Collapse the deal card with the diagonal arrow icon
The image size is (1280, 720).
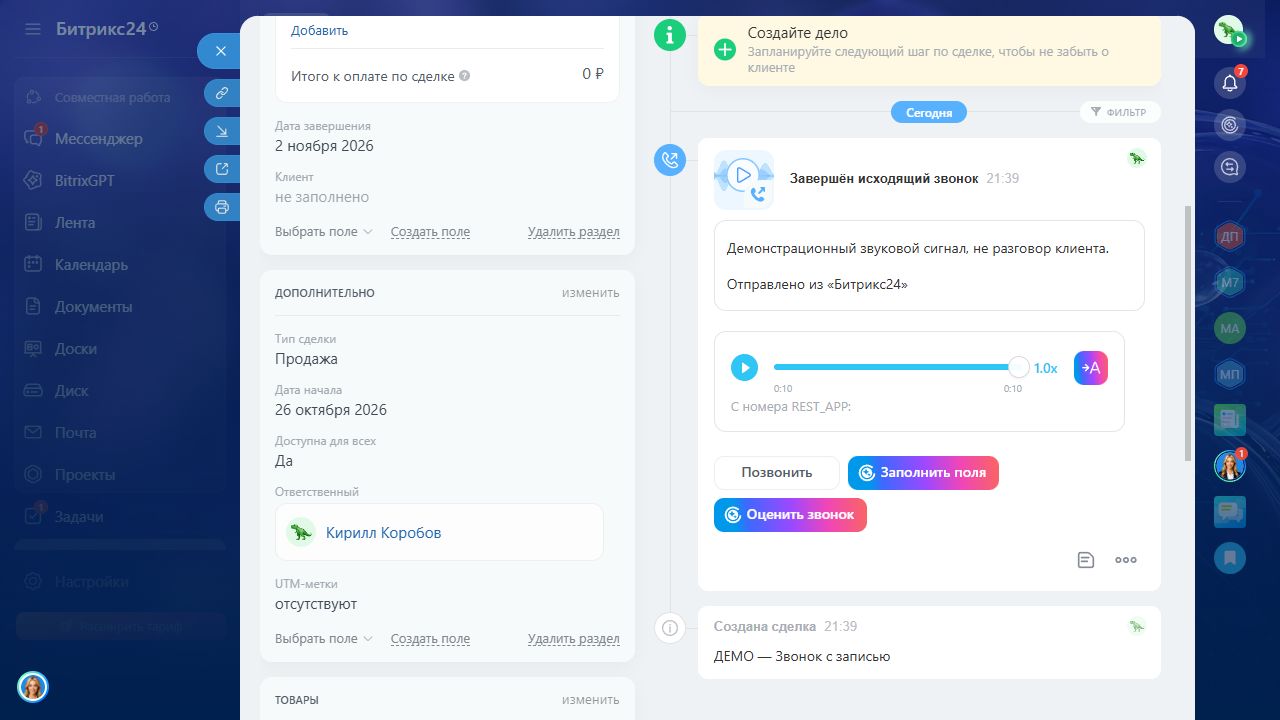point(221,131)
